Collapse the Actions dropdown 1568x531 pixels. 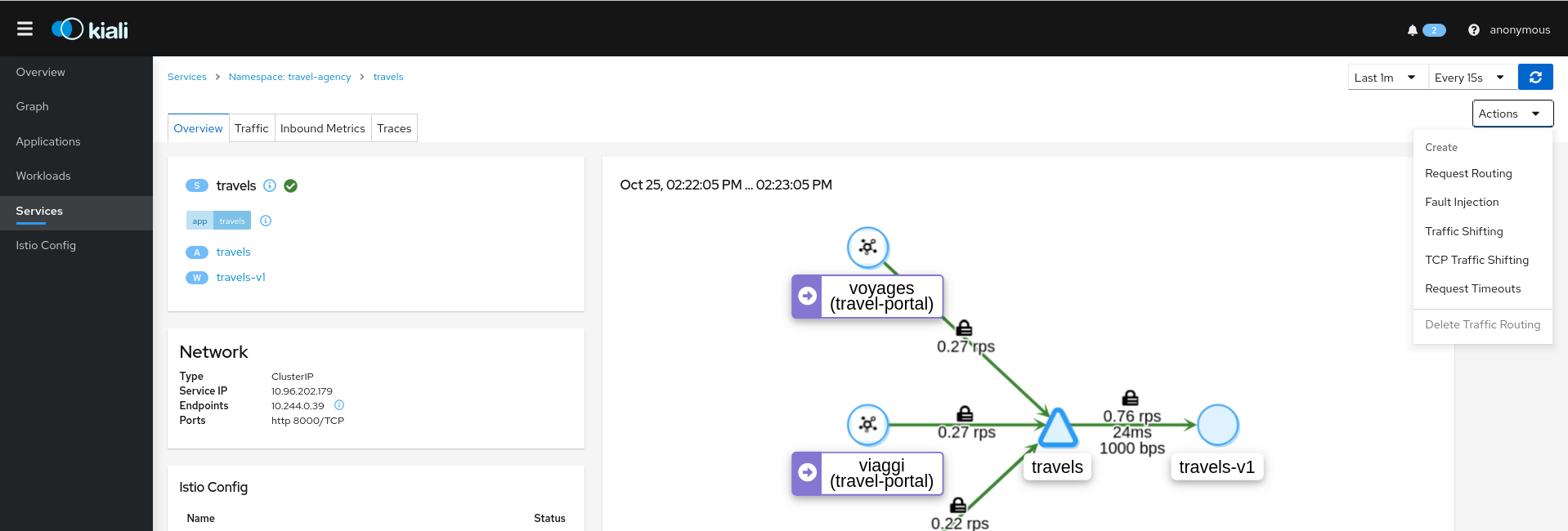[1512, 114]
